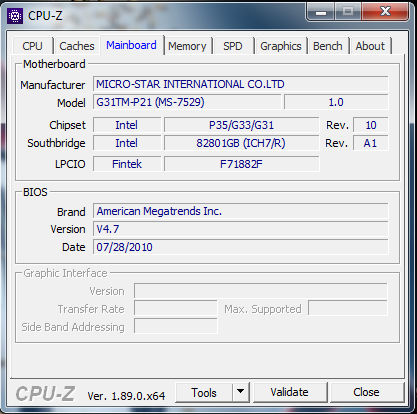Select the Mainboard tab
The width and height of the screenshot is (417, 414).
(x=131, y=45)
